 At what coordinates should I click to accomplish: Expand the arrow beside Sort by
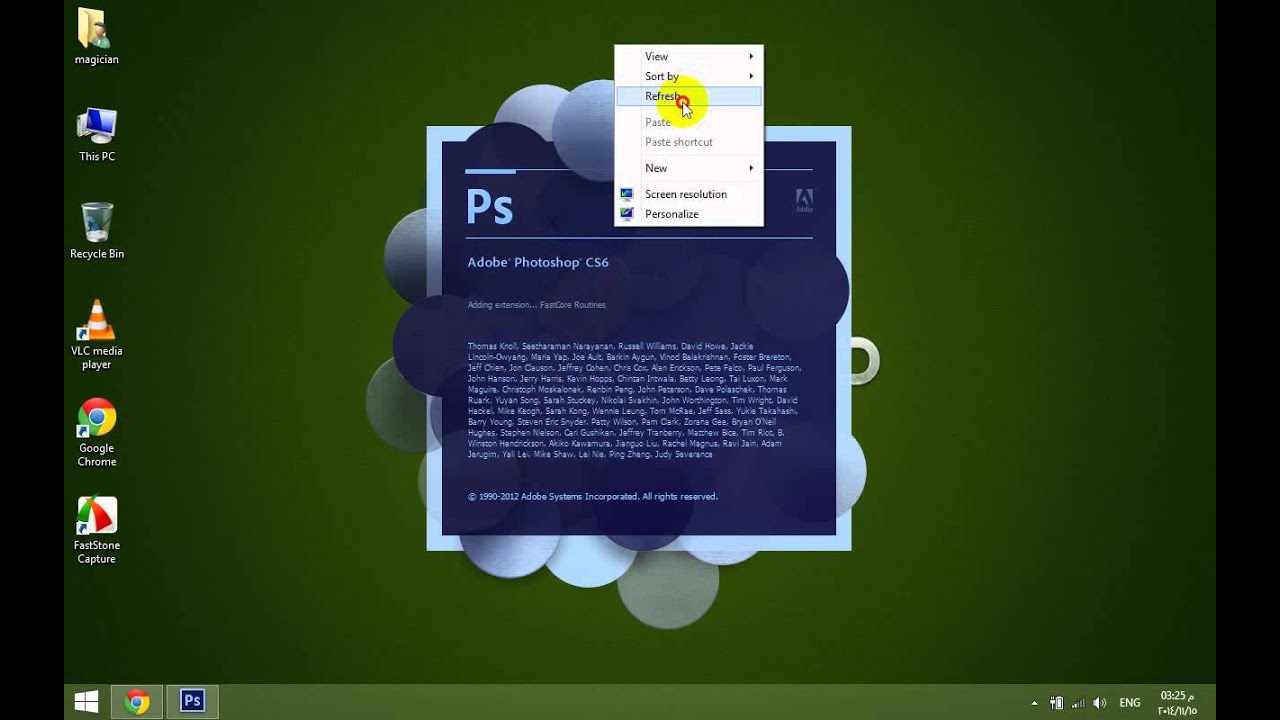(x=751, y=76)
